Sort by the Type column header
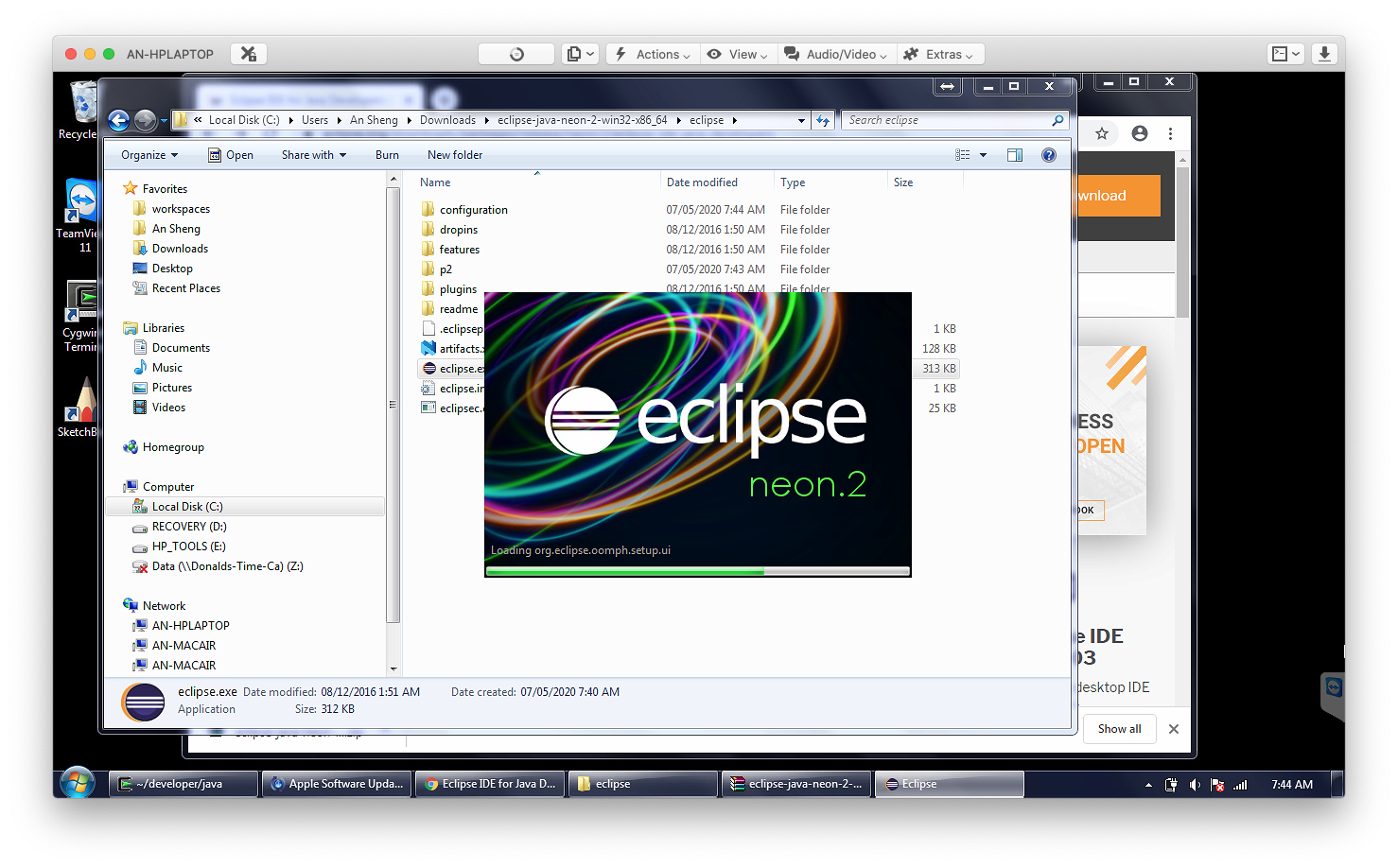The image size is (1398, 868). pos(830,182)
